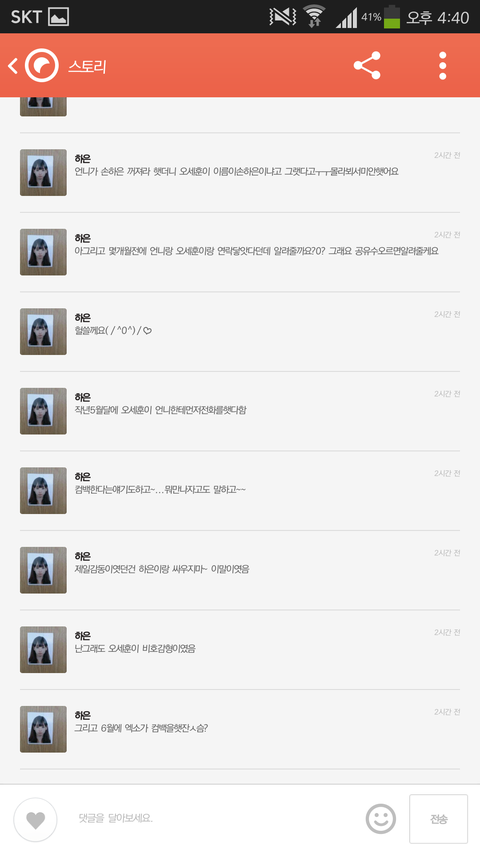Open the KakaoStory logo icon
This screenshot has height=853, width=480.
tap(41, 66)
